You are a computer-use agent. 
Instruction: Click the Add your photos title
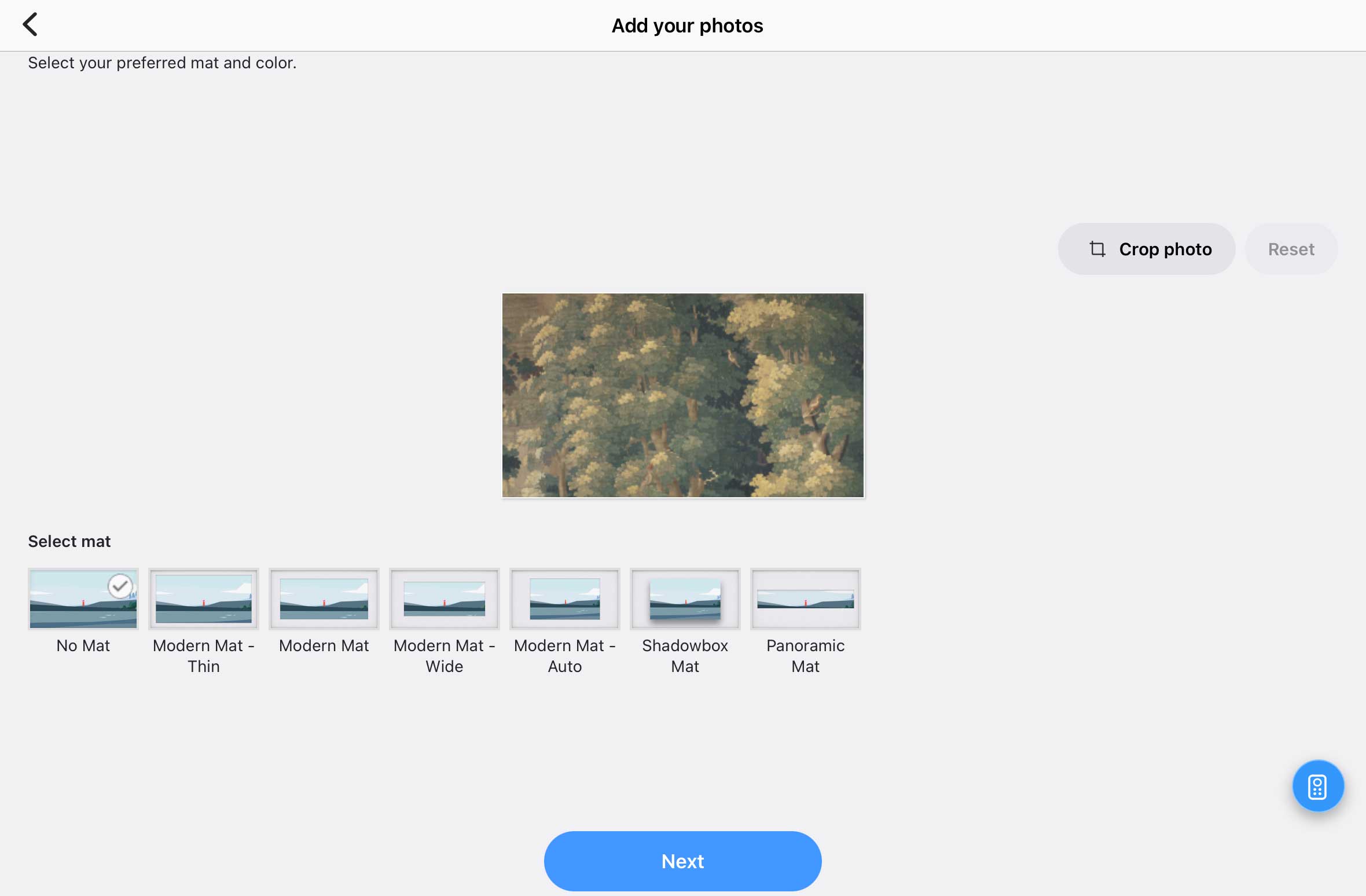[687, 25]
